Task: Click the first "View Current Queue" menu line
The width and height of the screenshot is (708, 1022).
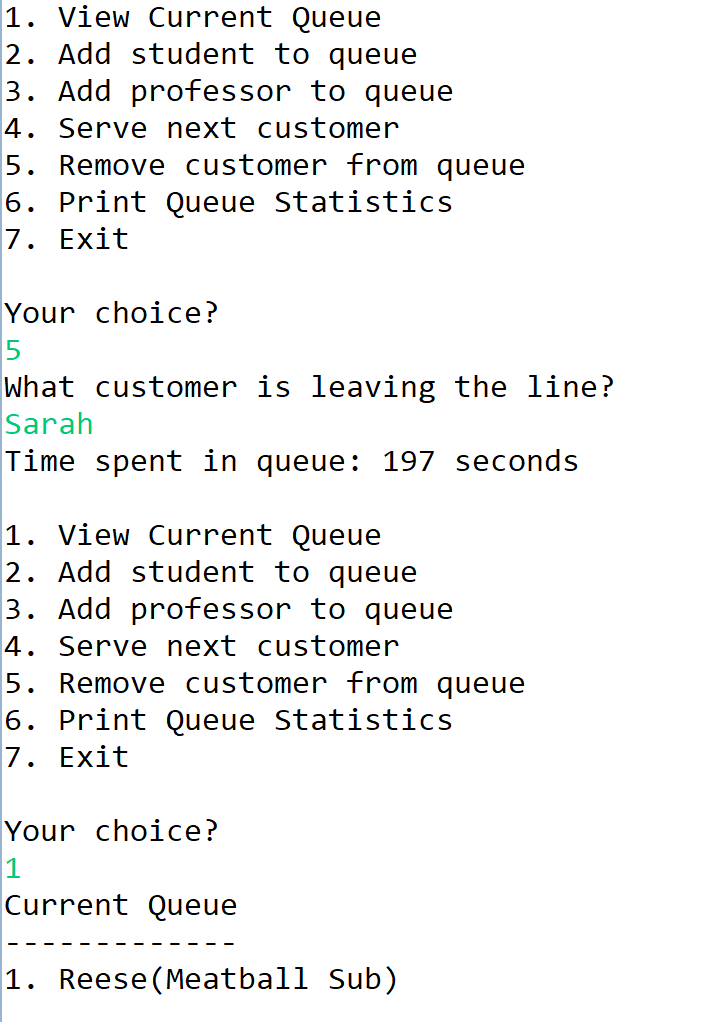Action: point(193,18)
